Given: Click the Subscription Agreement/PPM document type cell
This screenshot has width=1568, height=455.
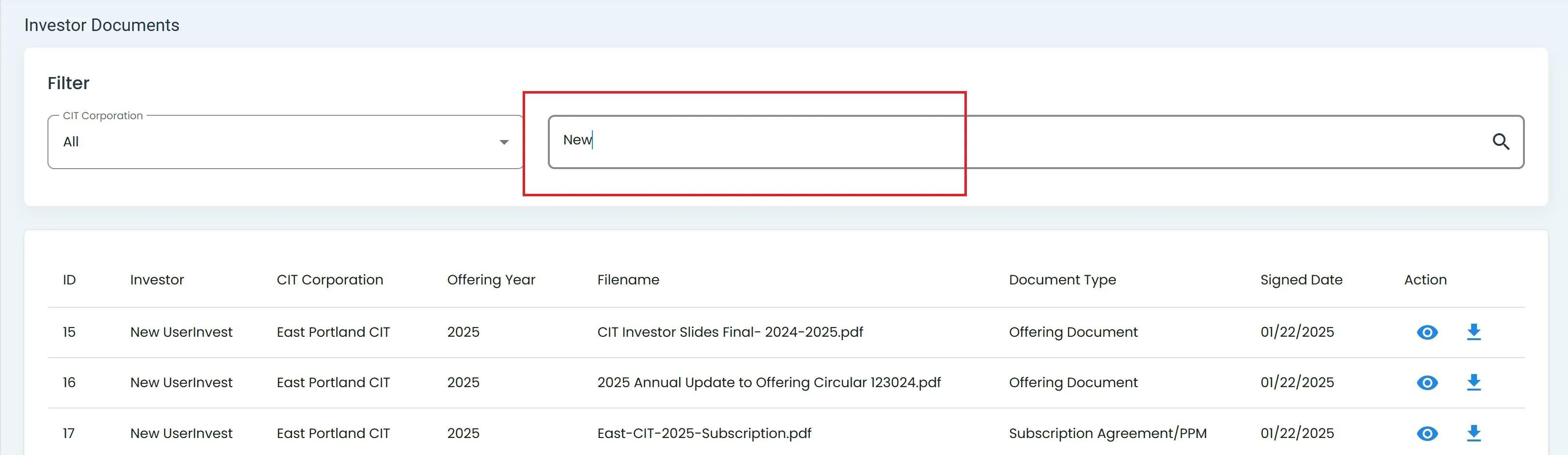Looking at the screenshot, I should pos(1107,433).
